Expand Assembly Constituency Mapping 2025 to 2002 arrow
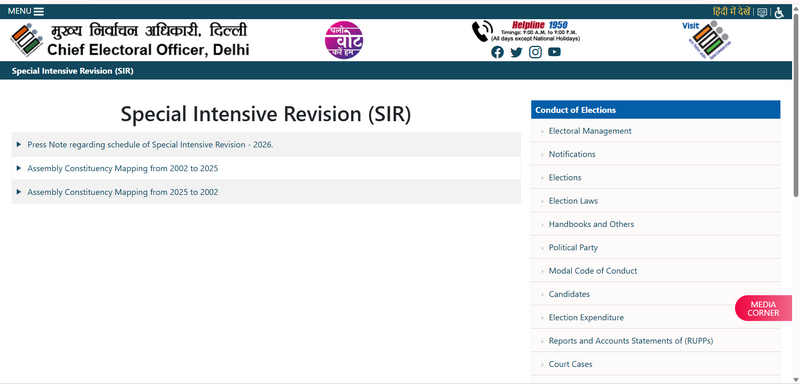This screenshot has width=800, height=384. (19, 192)
